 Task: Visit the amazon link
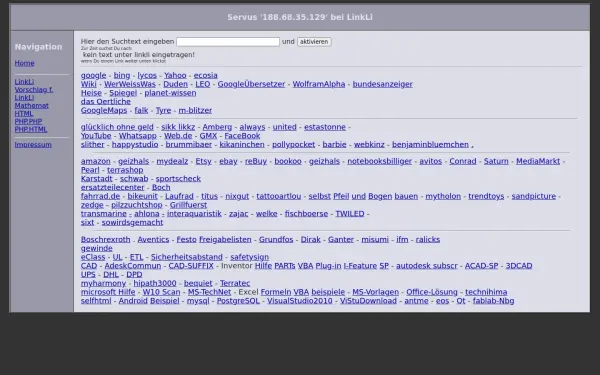pos(96,161)
